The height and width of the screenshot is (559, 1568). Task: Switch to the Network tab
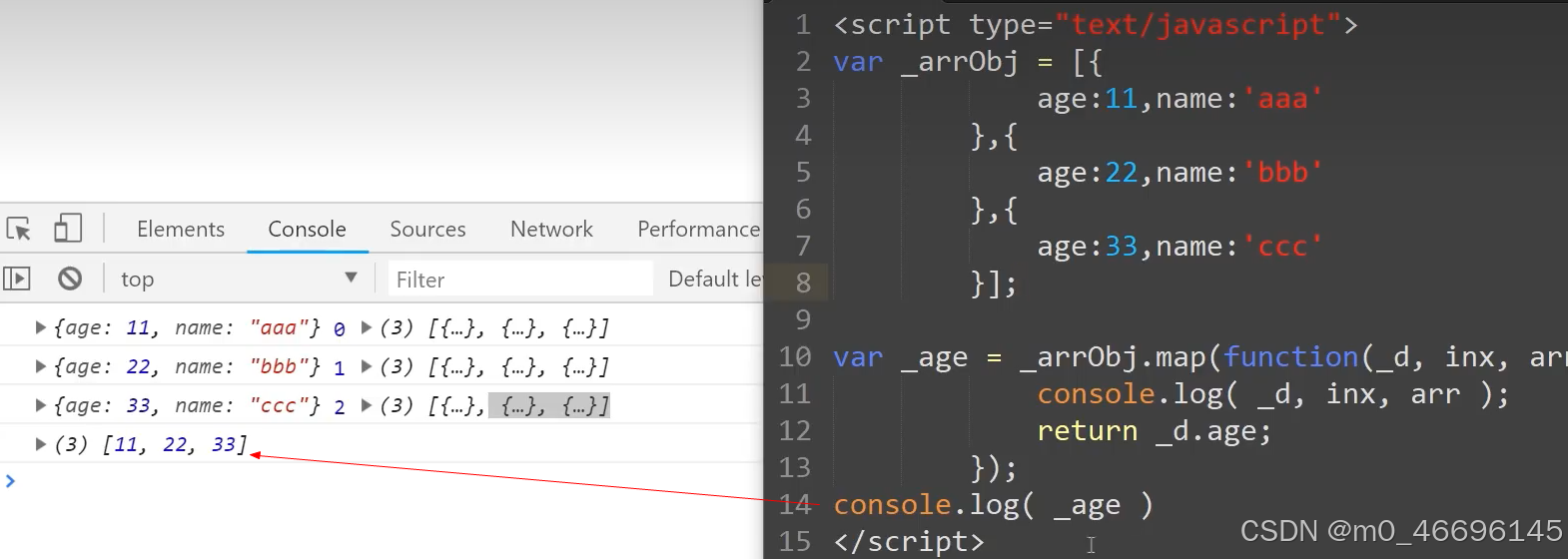[x=551, y=229]
